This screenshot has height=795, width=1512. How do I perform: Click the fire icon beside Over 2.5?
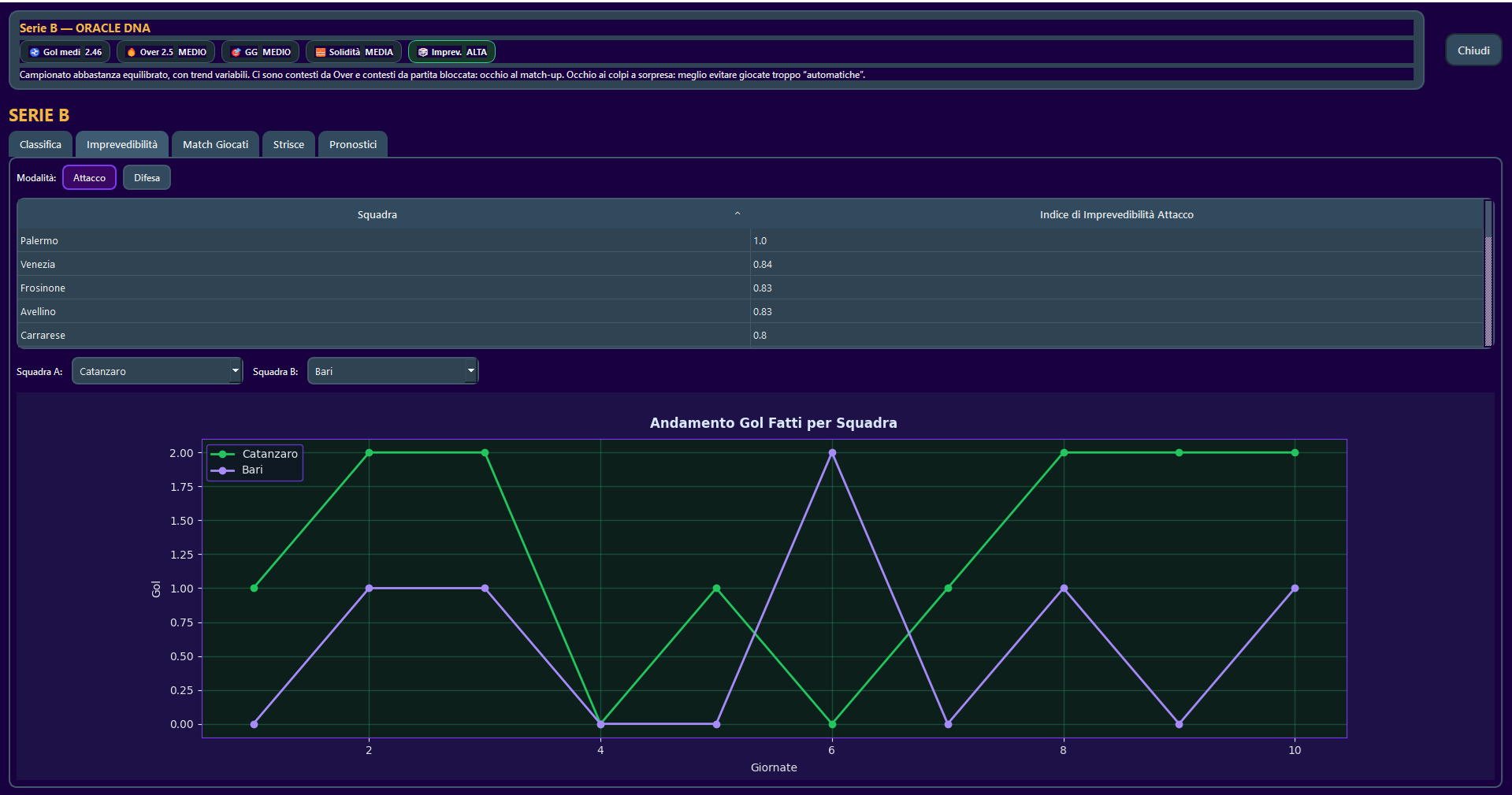point(132,53)
